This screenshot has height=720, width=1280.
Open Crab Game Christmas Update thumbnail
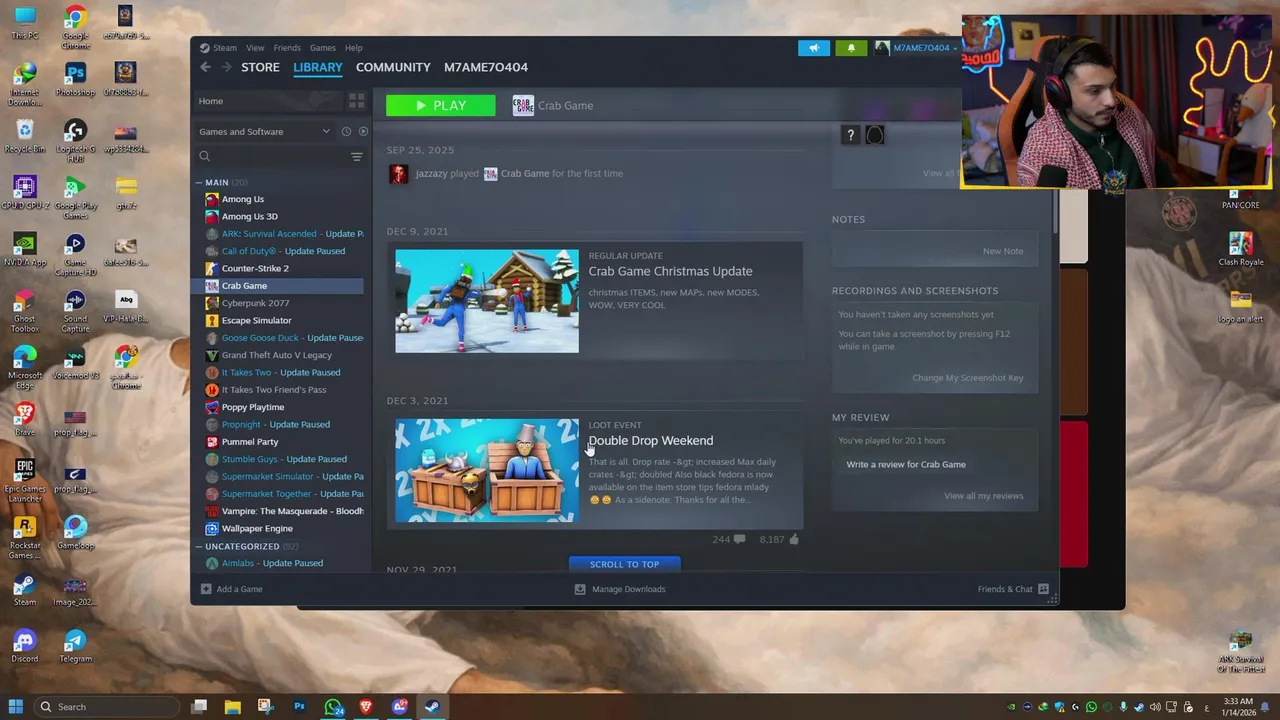point(487,301)
